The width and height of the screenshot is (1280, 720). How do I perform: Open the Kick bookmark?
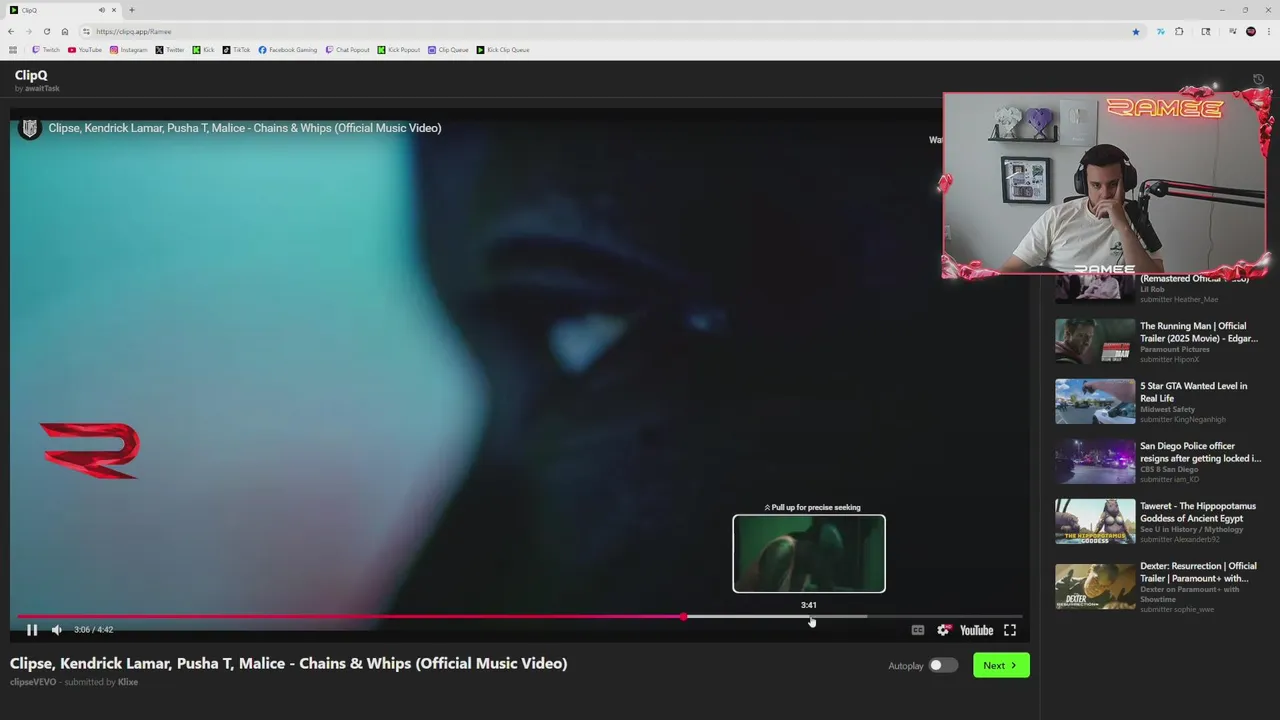point(203,50)
